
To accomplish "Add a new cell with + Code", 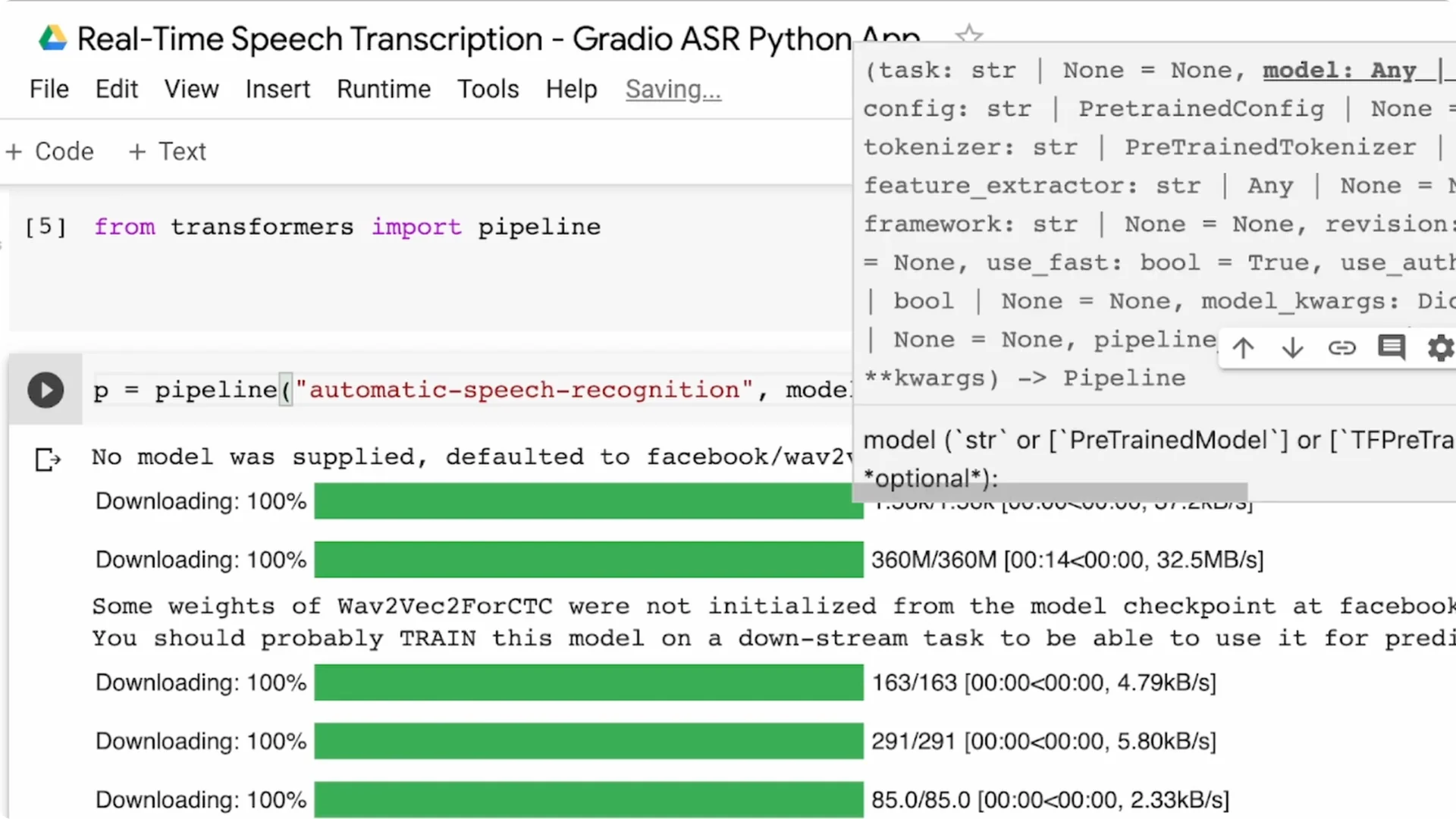I will pyautogui.click(x=50, y=151).
